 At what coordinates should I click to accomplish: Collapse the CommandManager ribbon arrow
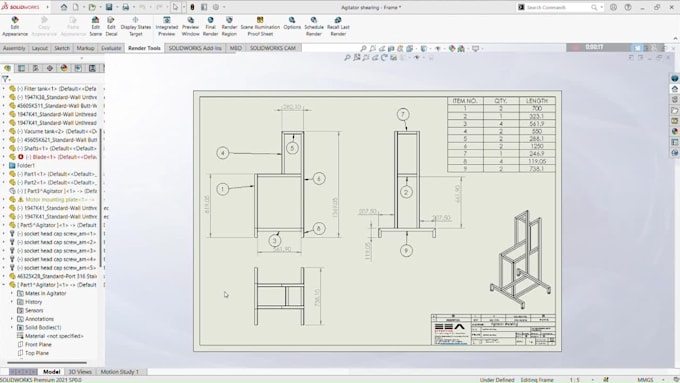pos(675,38)
